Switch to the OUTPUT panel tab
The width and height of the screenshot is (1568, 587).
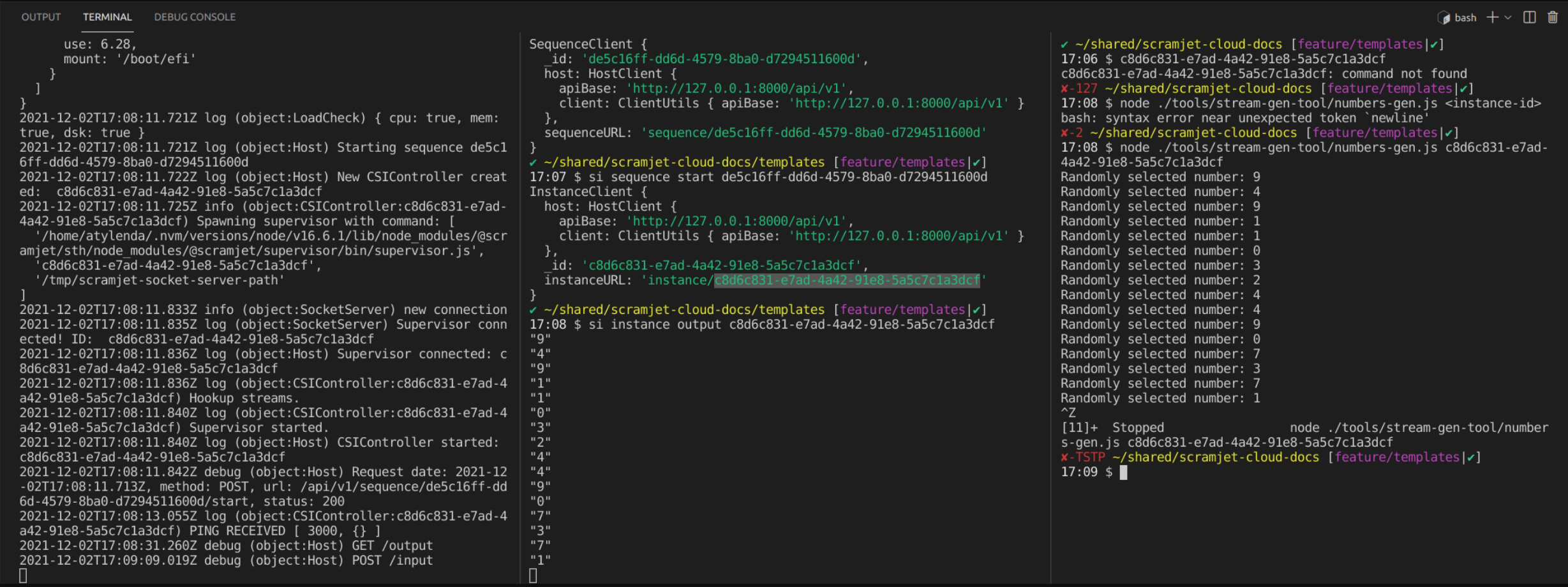[x=41, y=17]
